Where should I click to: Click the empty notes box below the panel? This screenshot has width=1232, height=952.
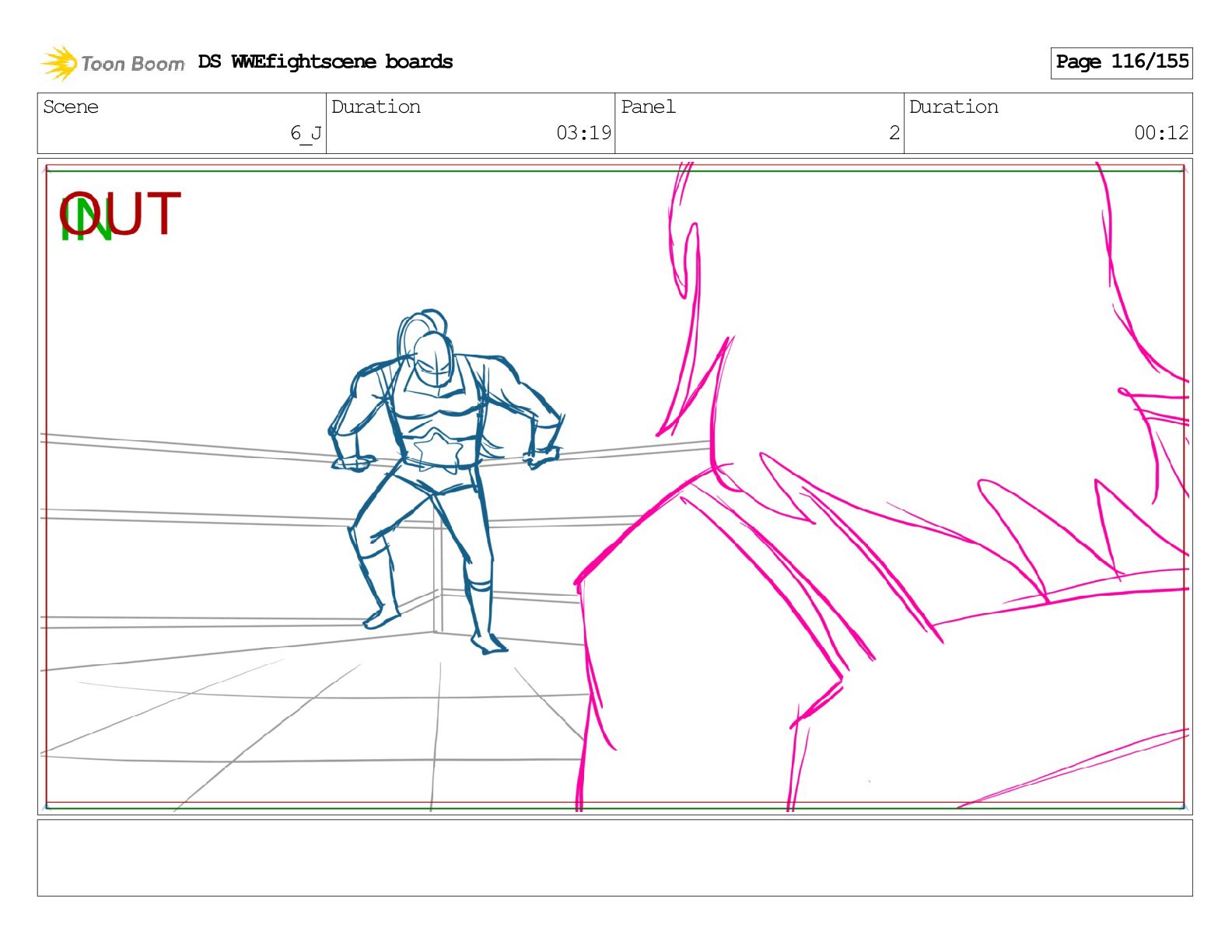coord(614,857)
